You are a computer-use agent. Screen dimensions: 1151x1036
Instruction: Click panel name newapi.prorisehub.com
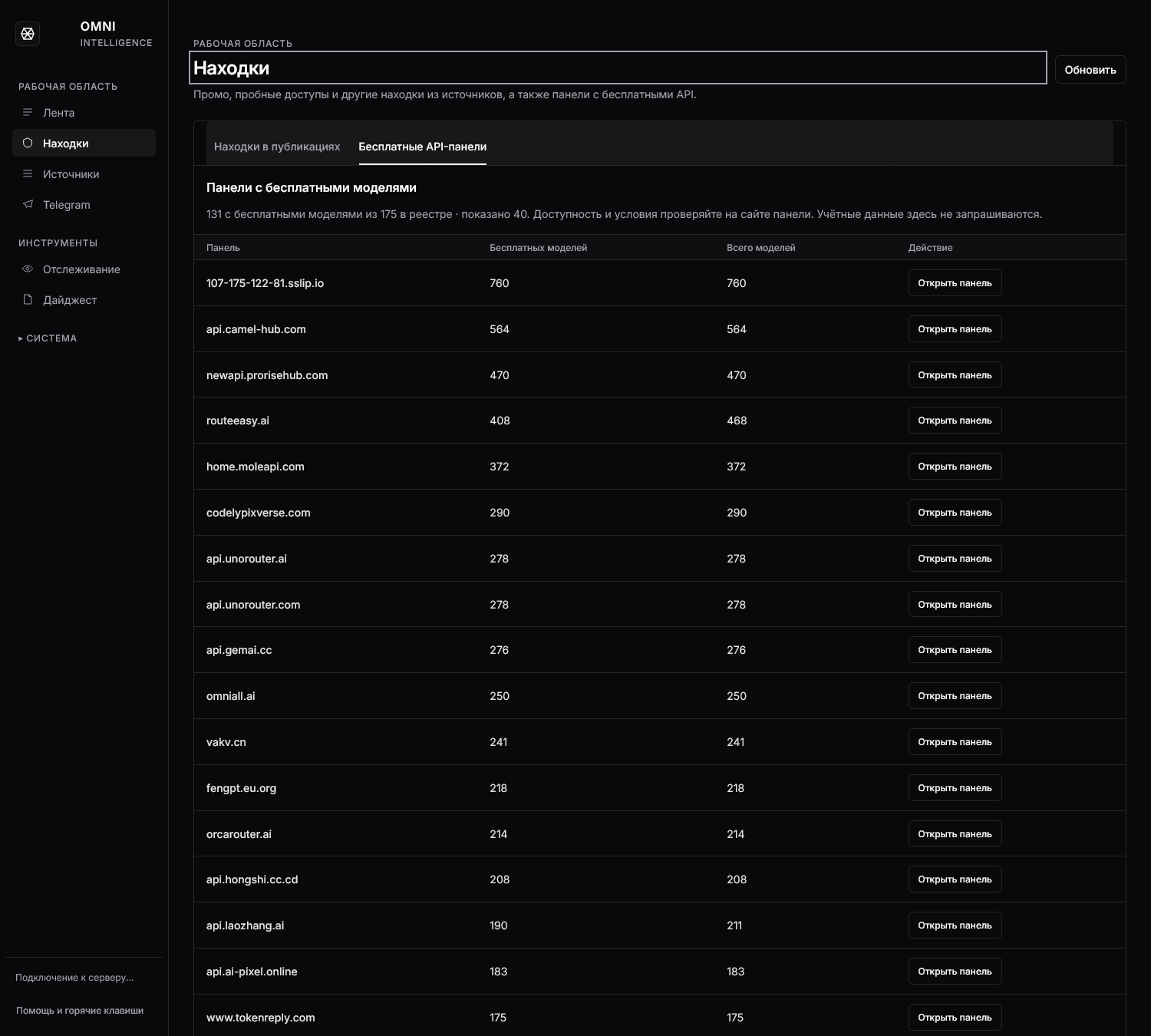click(x=267, y=375)
